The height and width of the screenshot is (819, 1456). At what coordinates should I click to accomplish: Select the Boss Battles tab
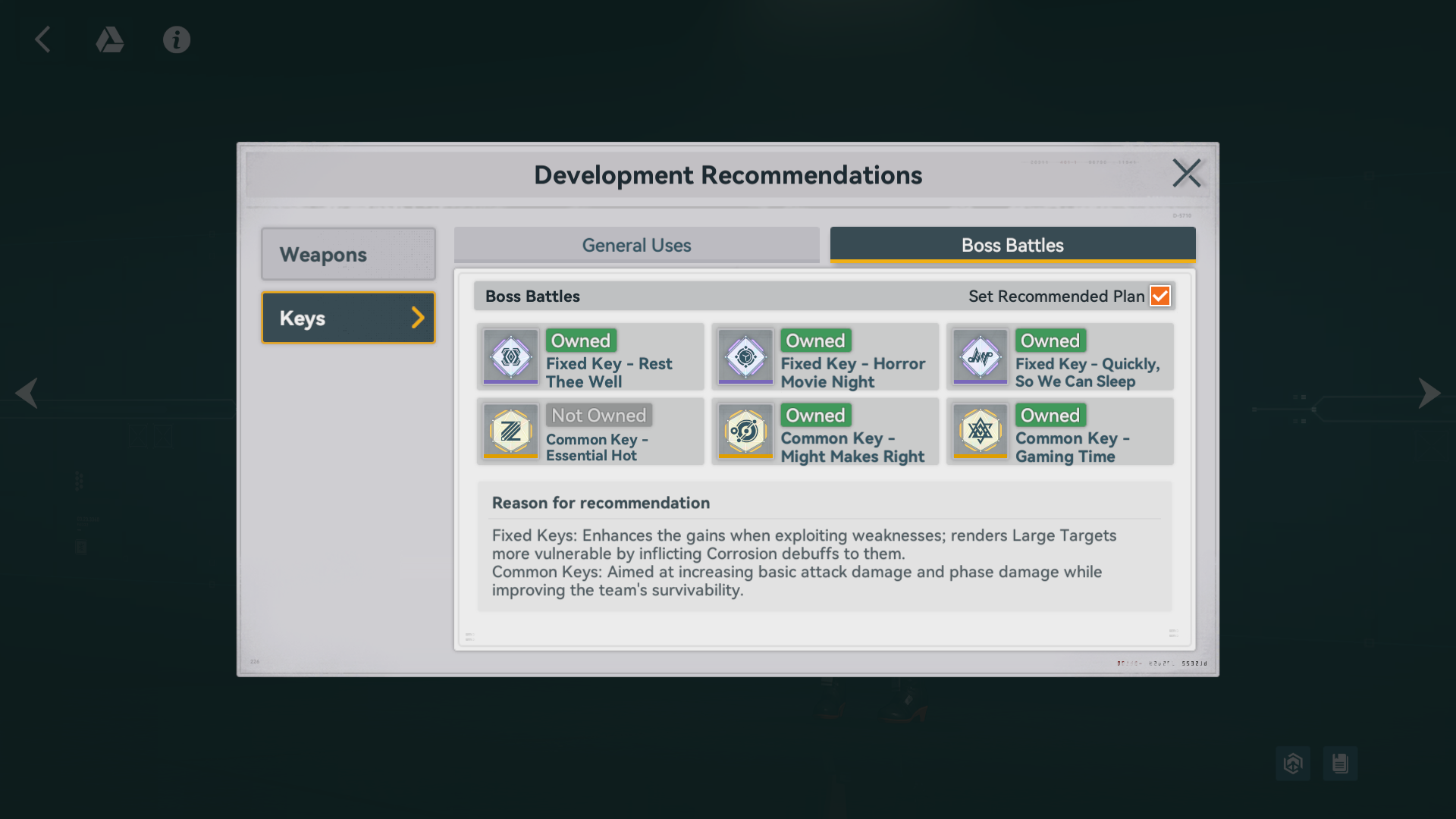[1012, 245]
